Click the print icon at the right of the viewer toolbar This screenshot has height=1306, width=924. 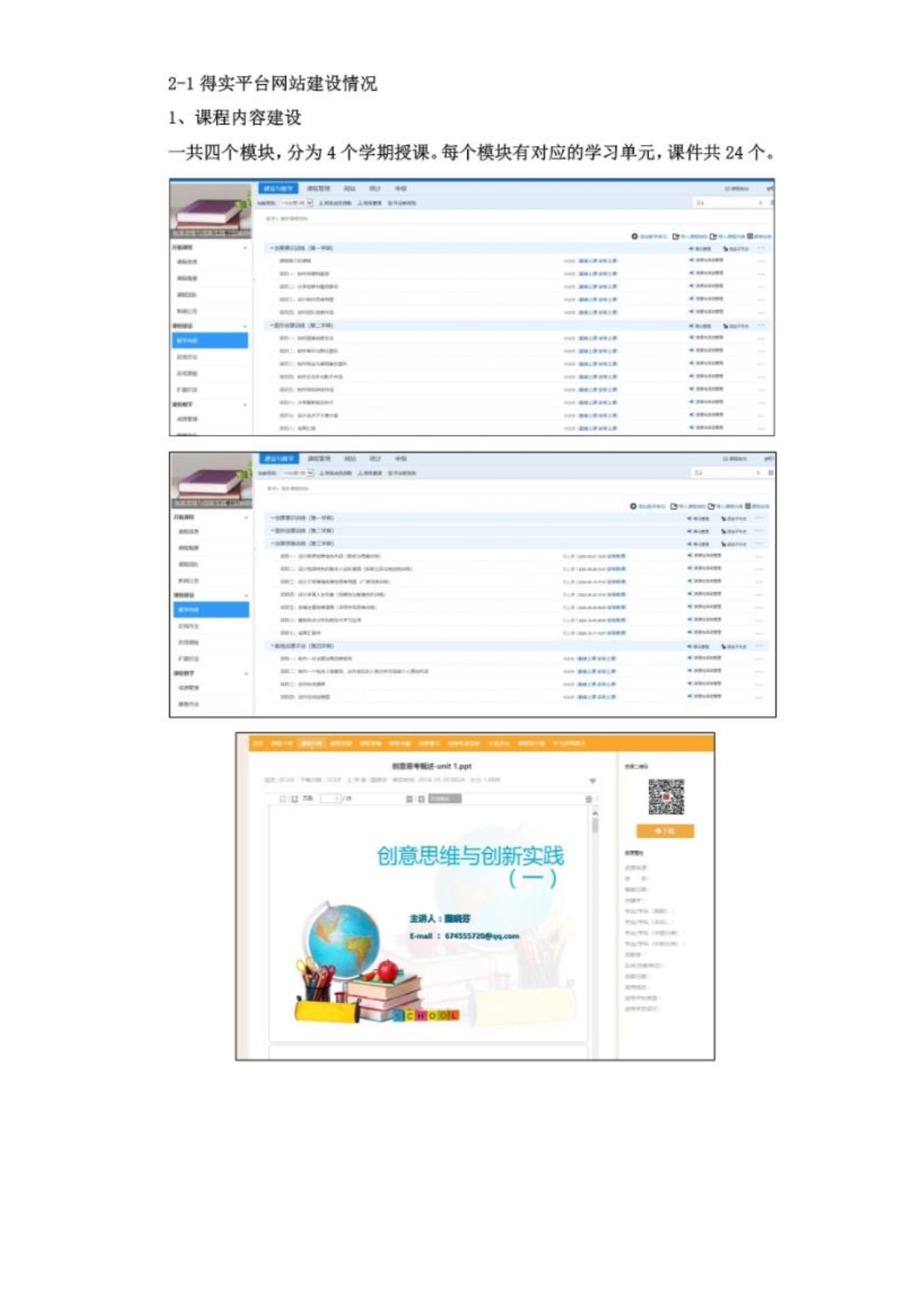click(588, 799)
